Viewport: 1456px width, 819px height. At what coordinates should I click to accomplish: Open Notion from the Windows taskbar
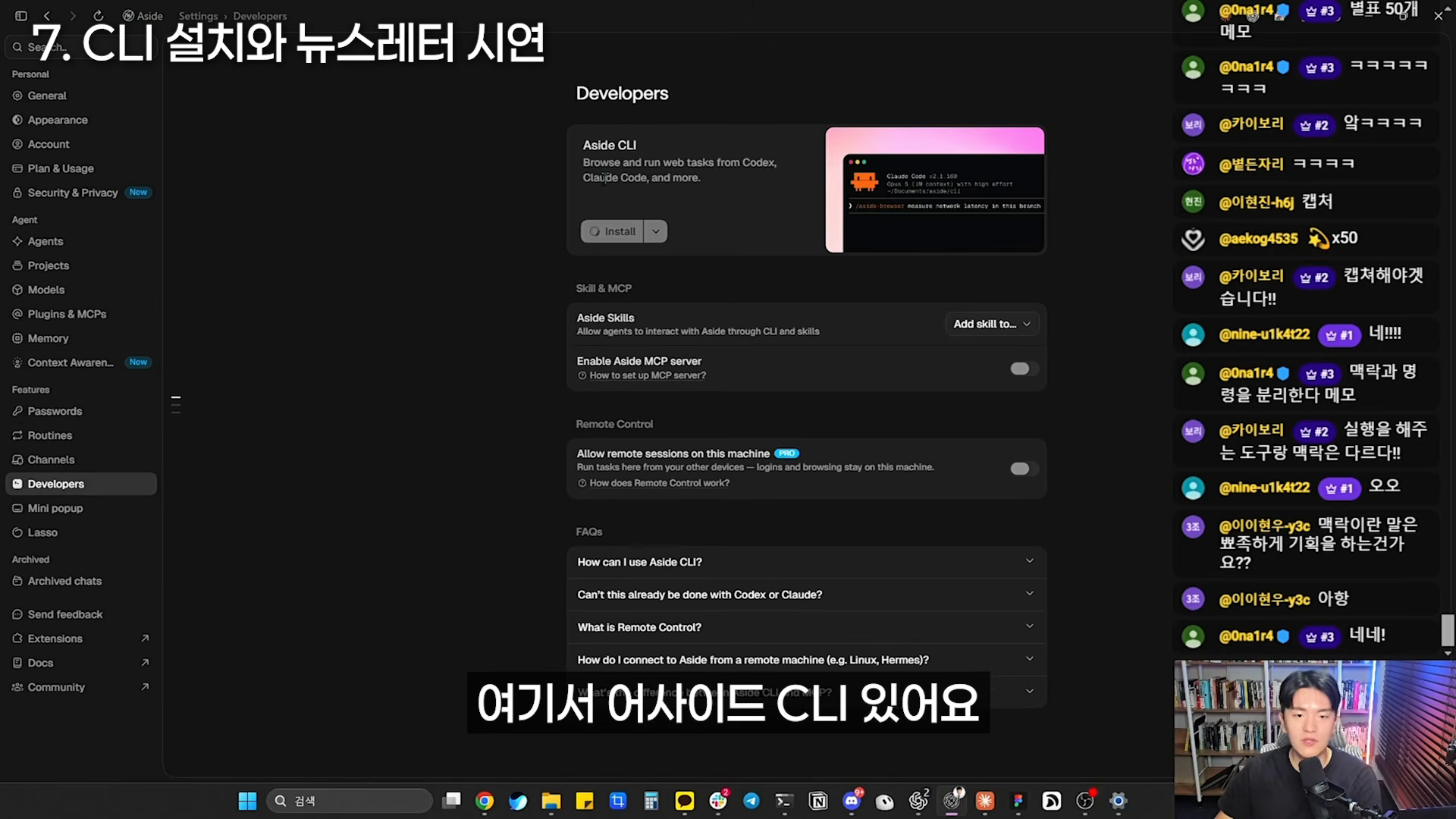click(x=818, y=801)
